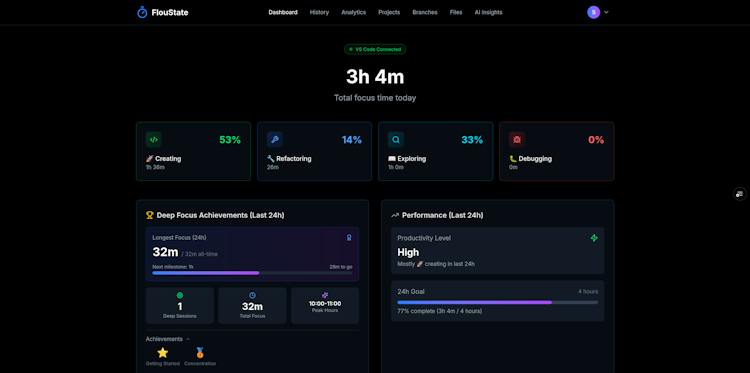Open the AI Insights tab

[488, 12]
